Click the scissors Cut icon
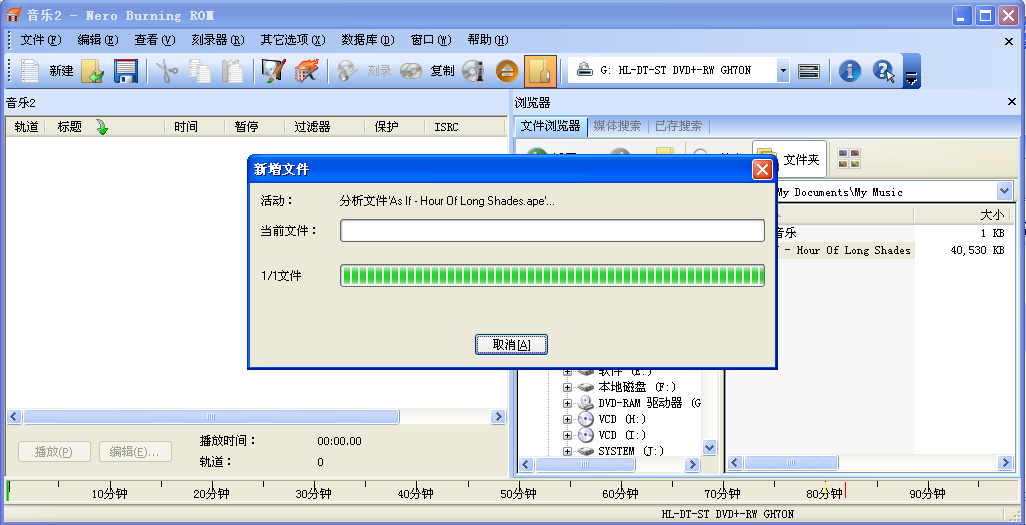 pos(167,71)
